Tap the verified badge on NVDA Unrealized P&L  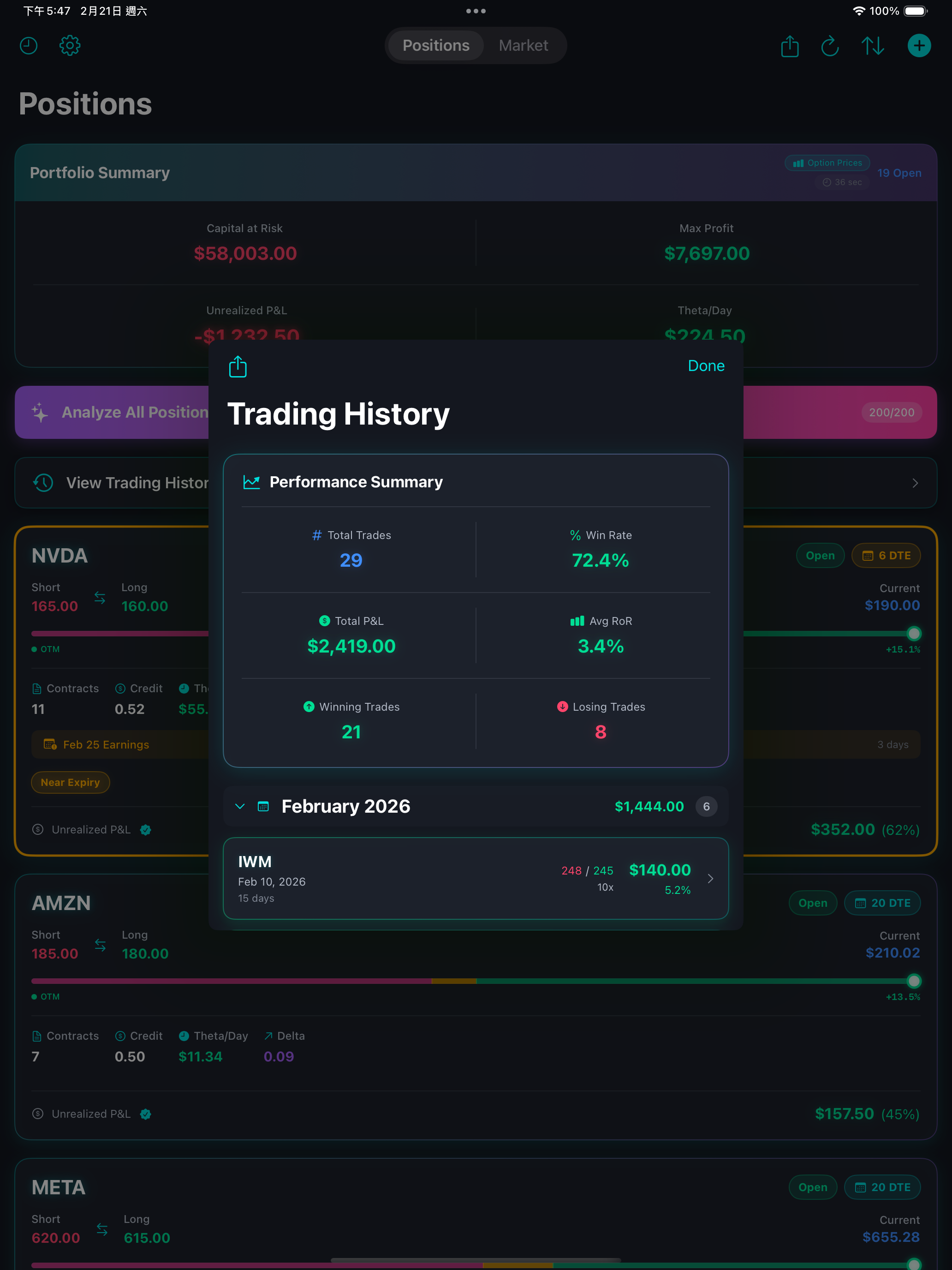click(146, 830)
